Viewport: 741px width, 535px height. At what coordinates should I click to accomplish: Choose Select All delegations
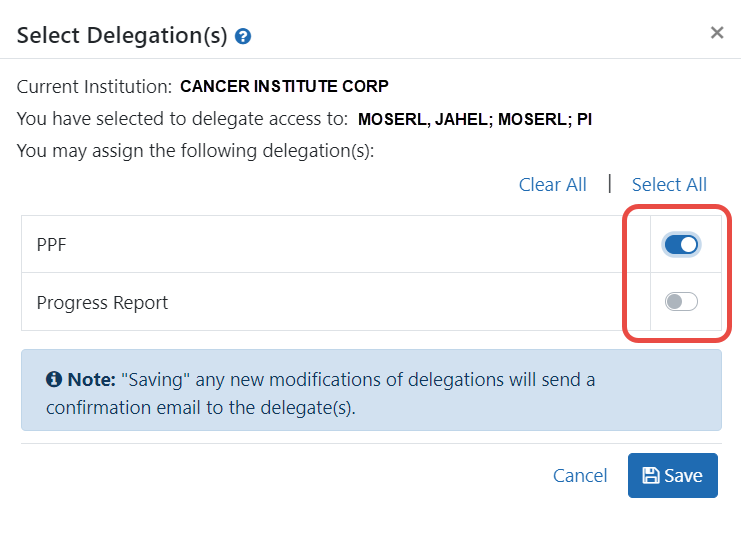(x=669, y=184)
